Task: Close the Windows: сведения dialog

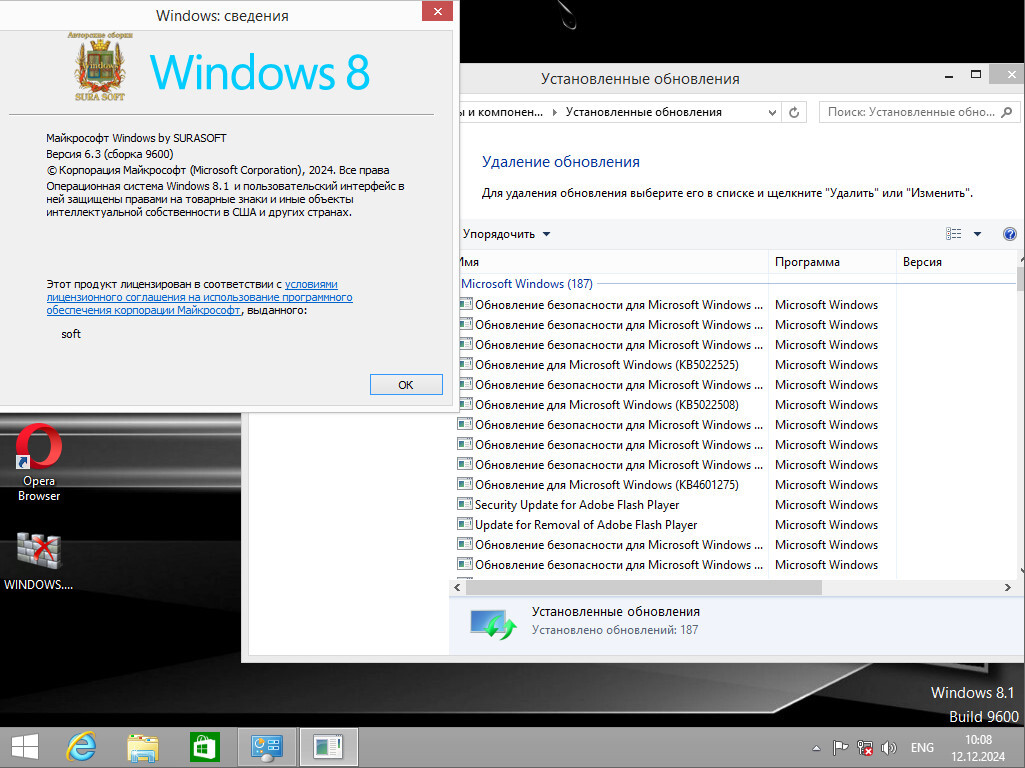Action: click(437, 11)
